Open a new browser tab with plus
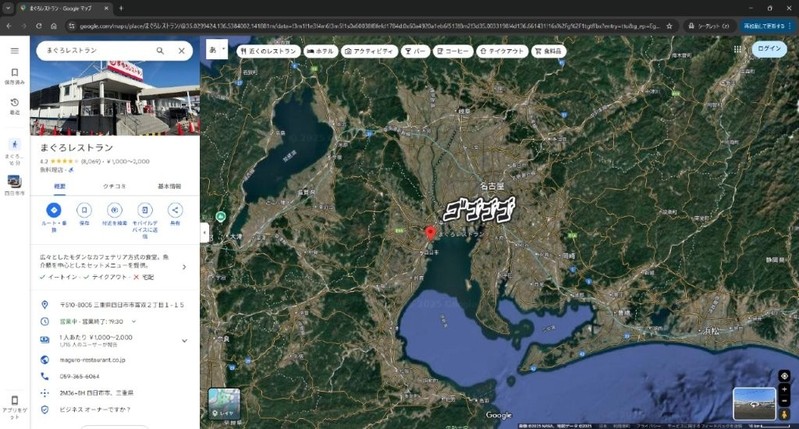This screenshot has width=799, height=429. pos(121,8)
